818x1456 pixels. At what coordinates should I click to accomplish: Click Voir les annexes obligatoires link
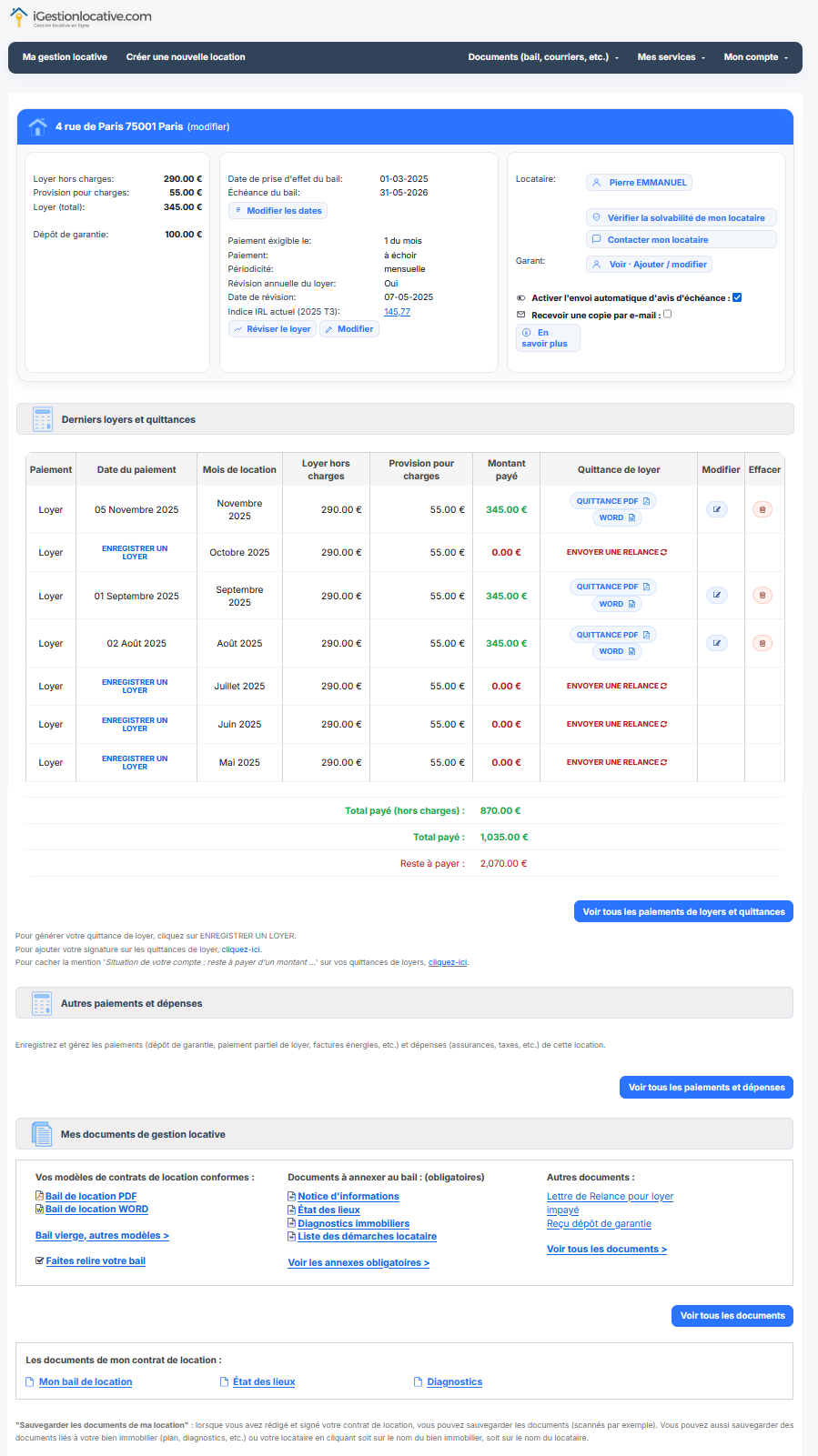coord(359,1263)
